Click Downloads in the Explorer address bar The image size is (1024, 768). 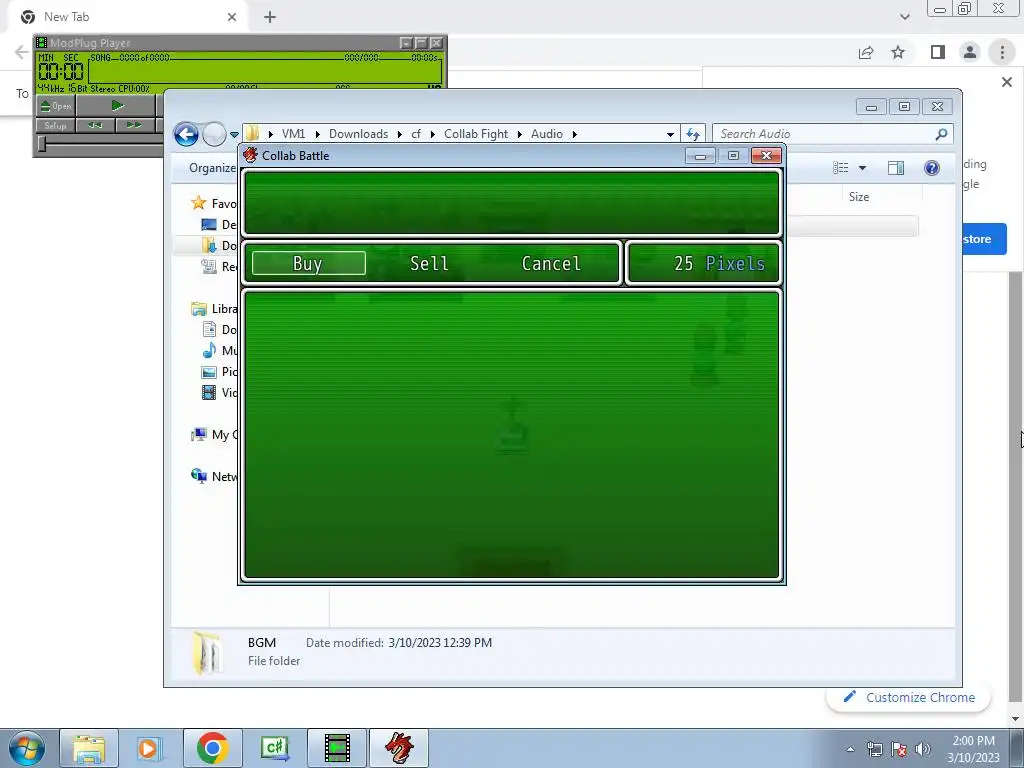pos(359,134)
